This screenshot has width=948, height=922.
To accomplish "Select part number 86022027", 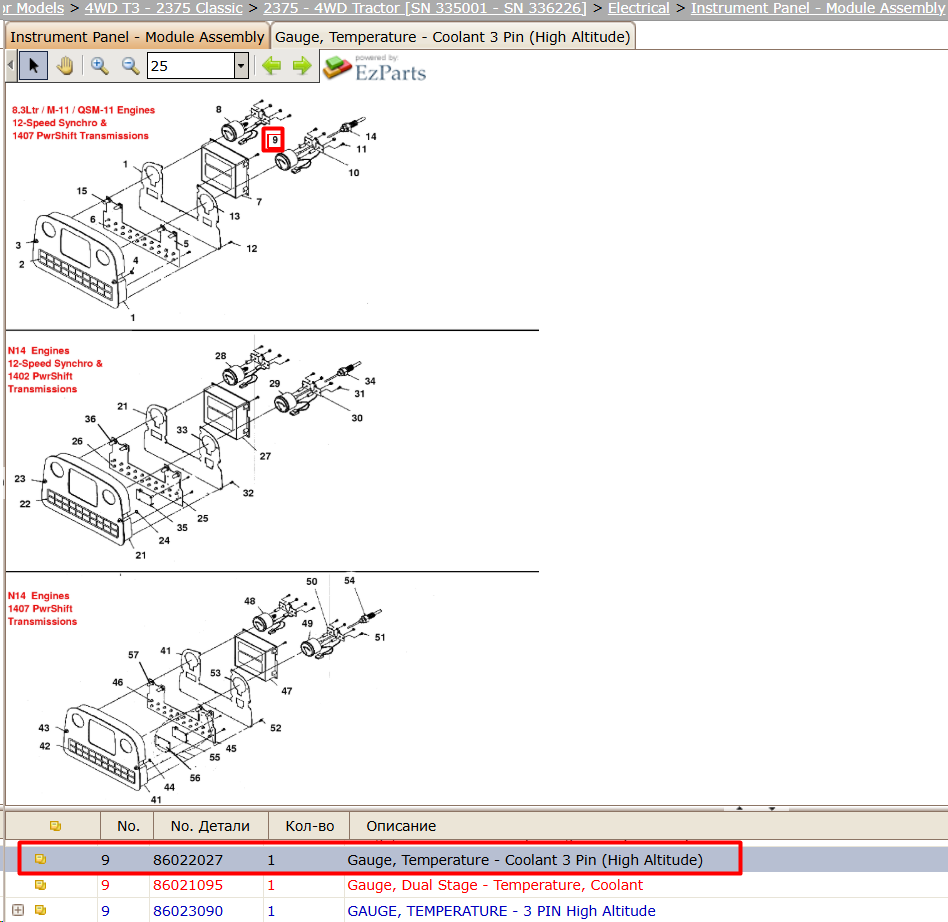I will (188, 860).
